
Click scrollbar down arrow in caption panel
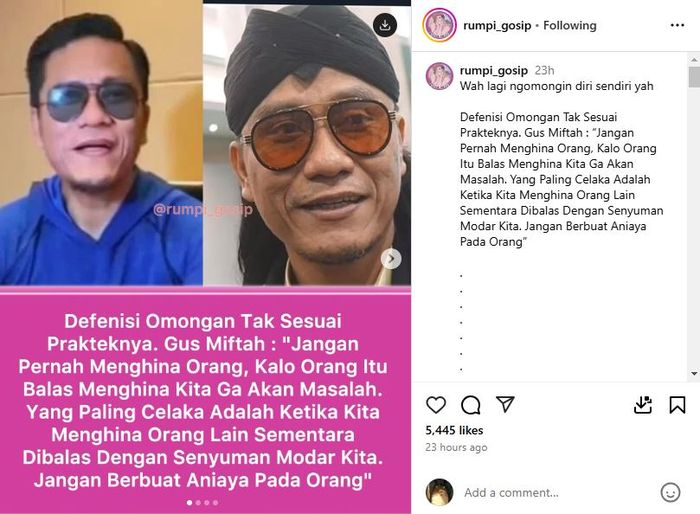[x=694, y=373]
